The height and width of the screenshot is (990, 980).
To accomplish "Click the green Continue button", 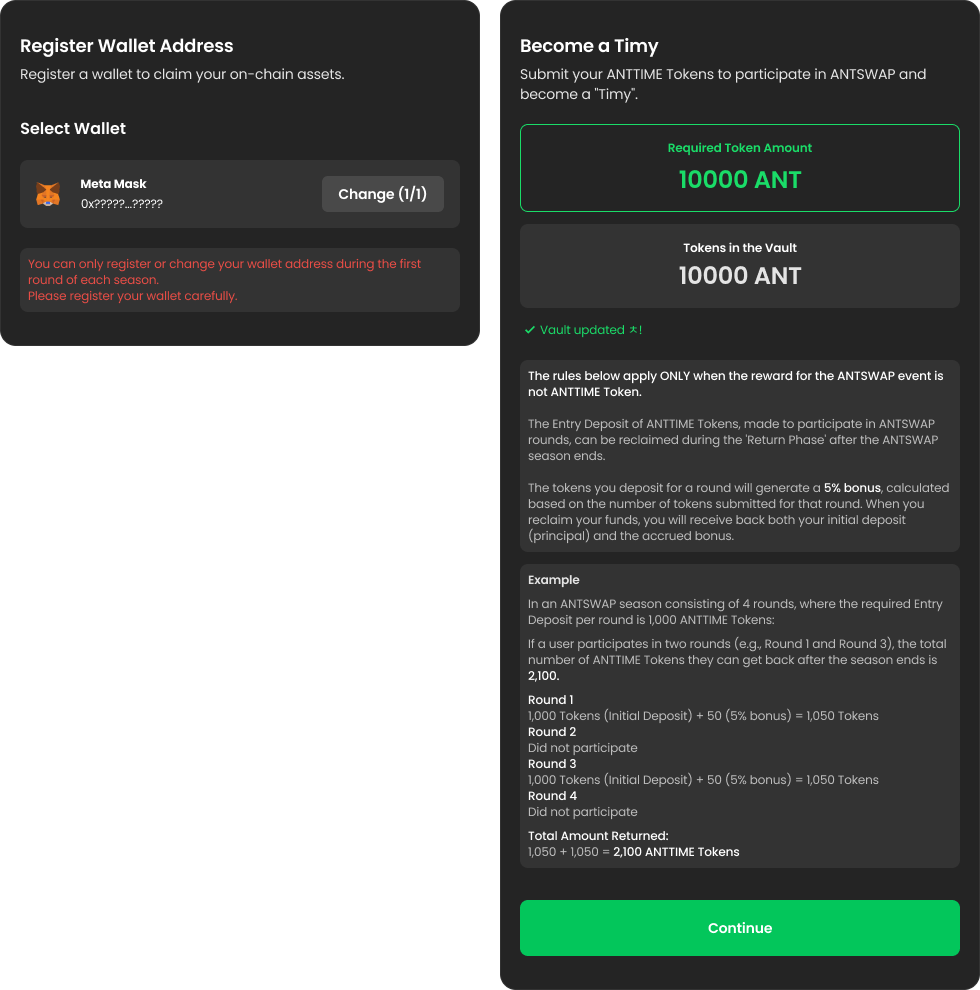I will (740, 928).
